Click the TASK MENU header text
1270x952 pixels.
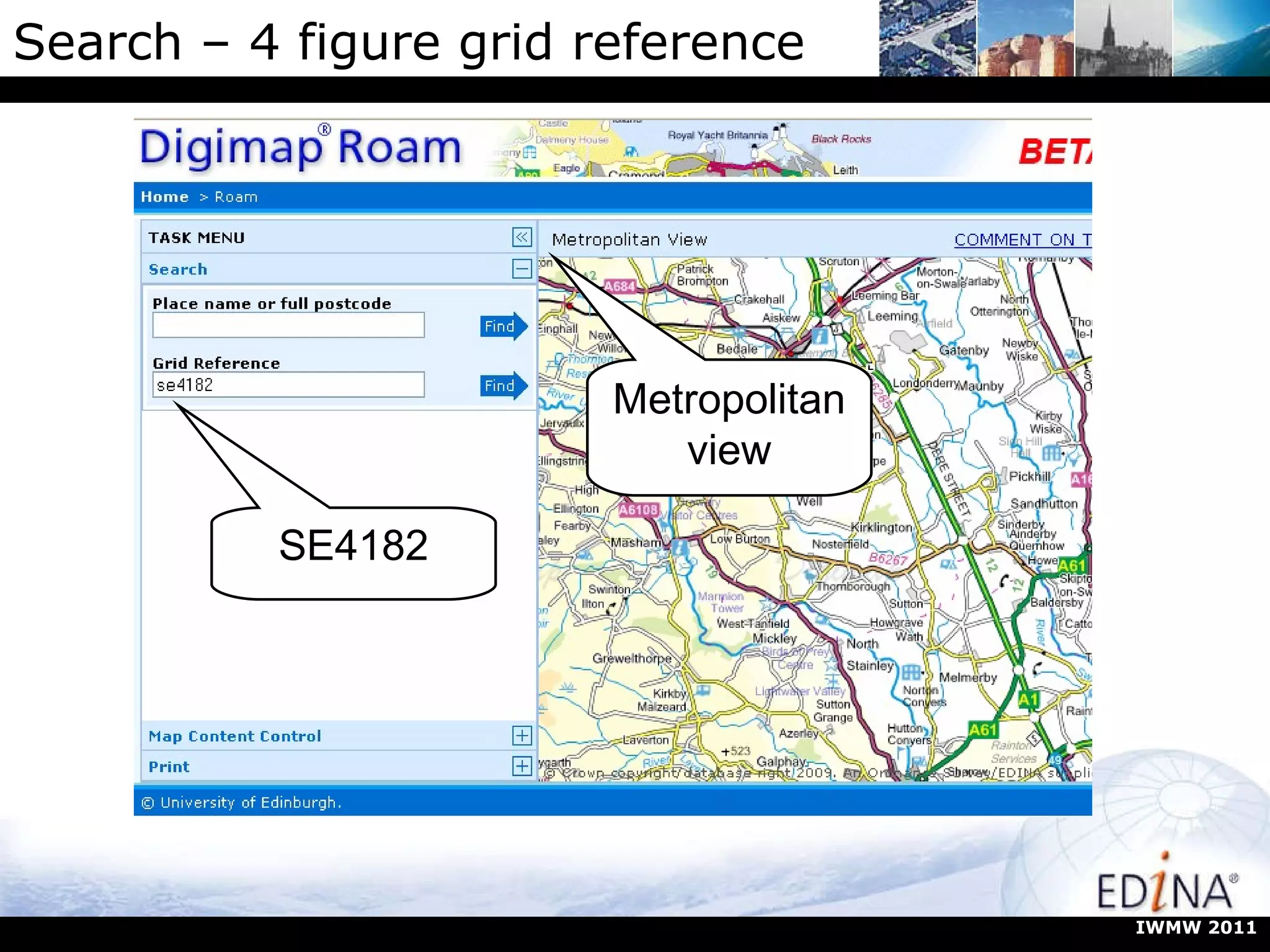point(197,238)
